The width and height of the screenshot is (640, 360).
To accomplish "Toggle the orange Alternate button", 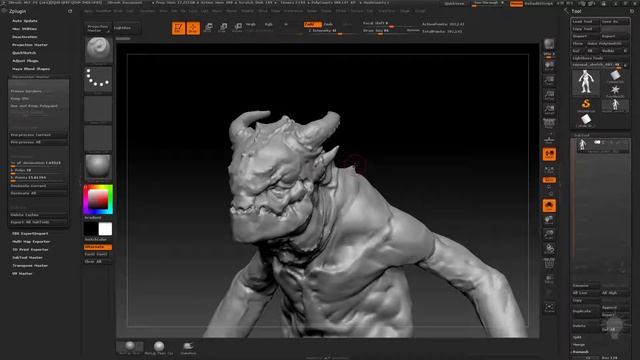I will pos(98,247).
